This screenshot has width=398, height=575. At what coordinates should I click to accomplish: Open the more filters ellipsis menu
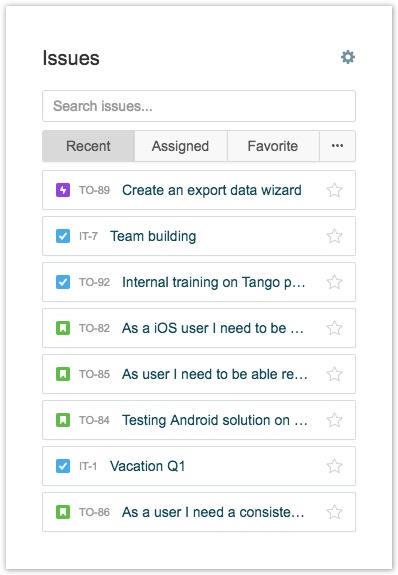click(x=337, y=146)
